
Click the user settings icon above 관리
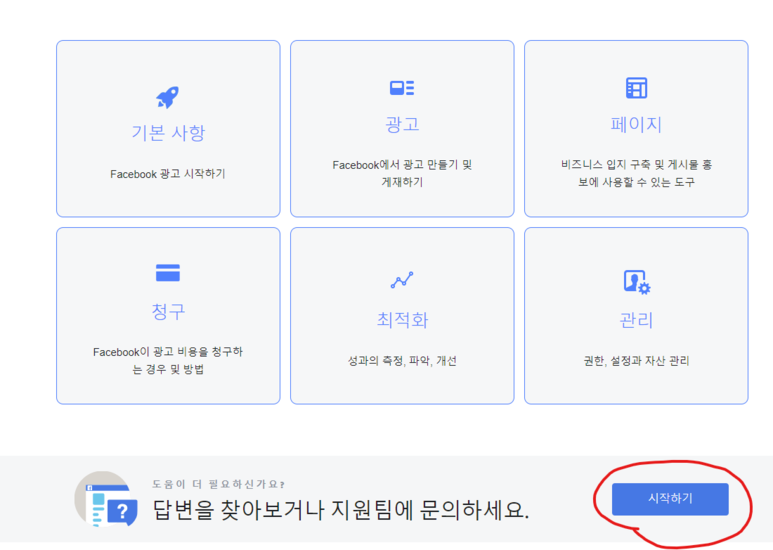coord(637,282)
